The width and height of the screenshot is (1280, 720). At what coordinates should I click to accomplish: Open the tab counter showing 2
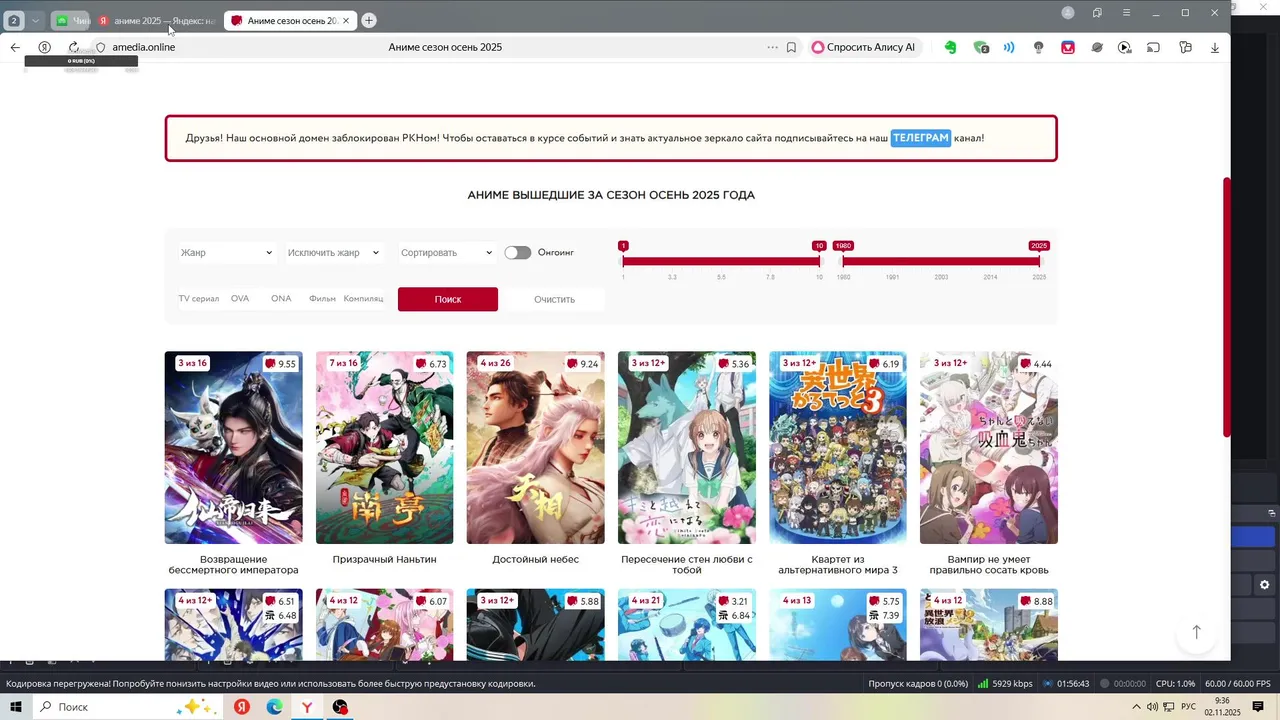(x=14, y=20)
